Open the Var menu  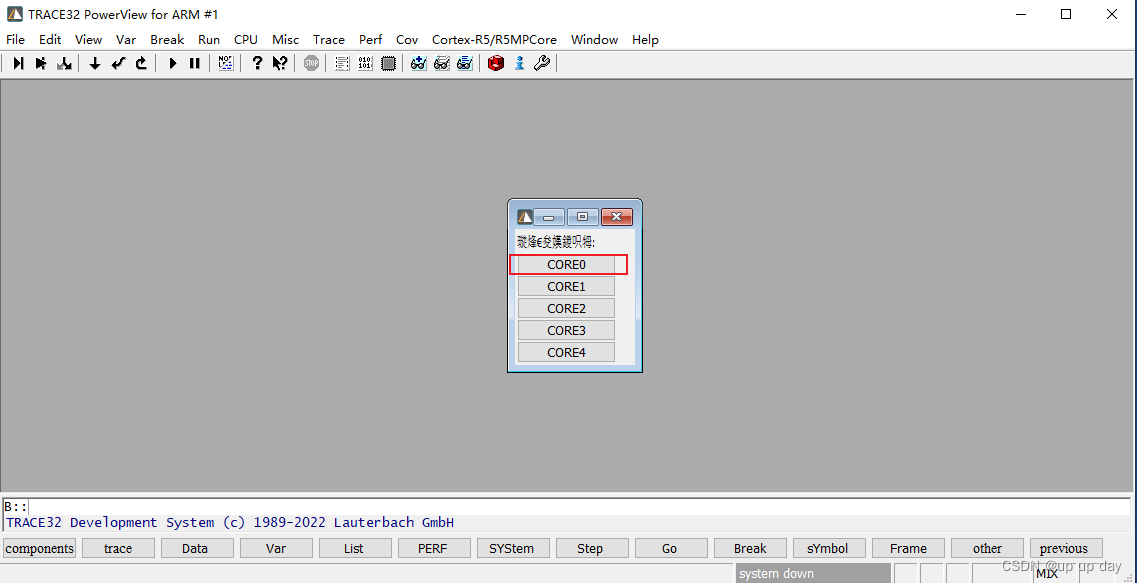click(126, 39)
